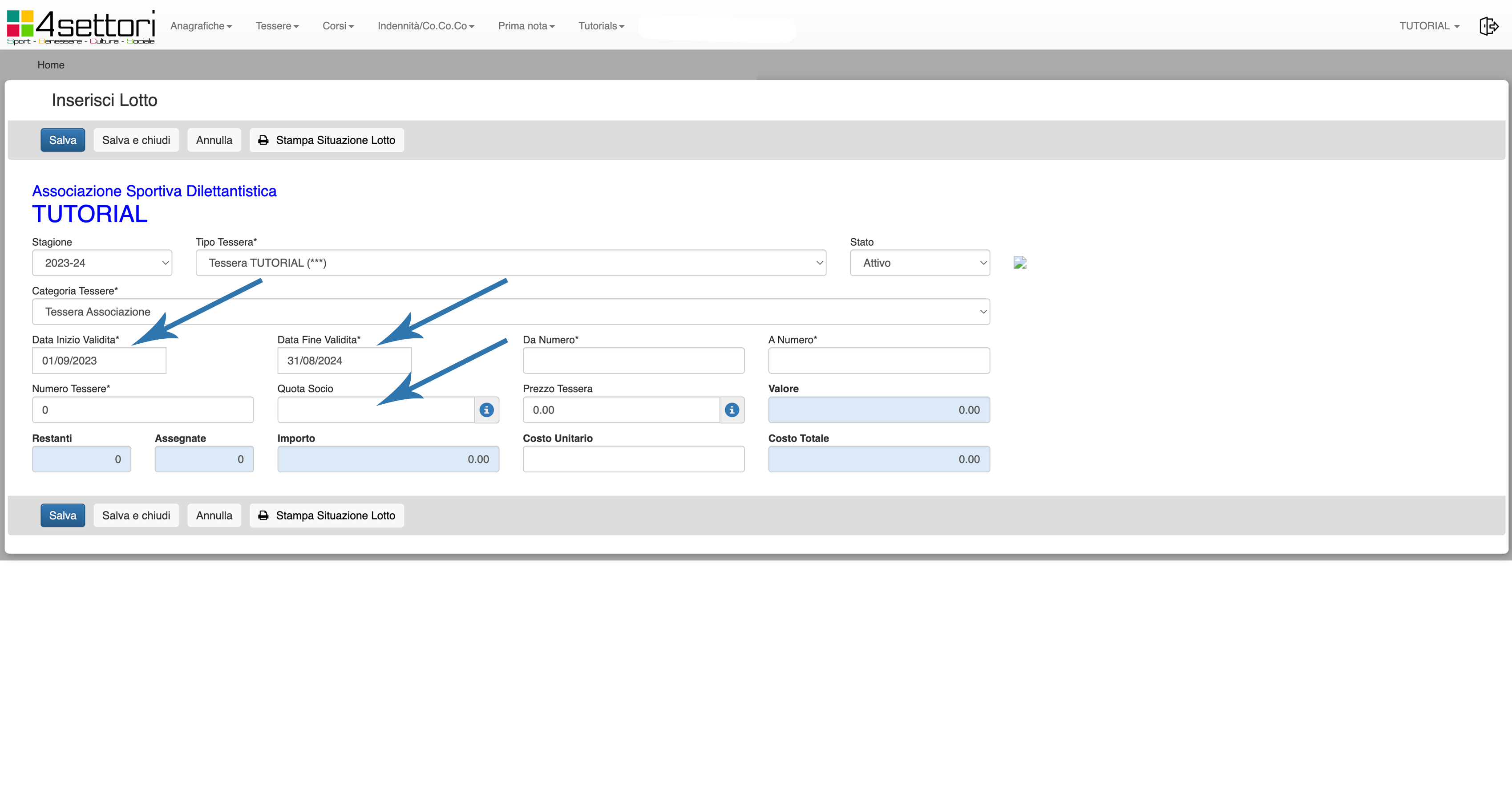Click the Quota Socio info icon
The width and height of the screenshot is (1512, 812).
tap(487, 410)
